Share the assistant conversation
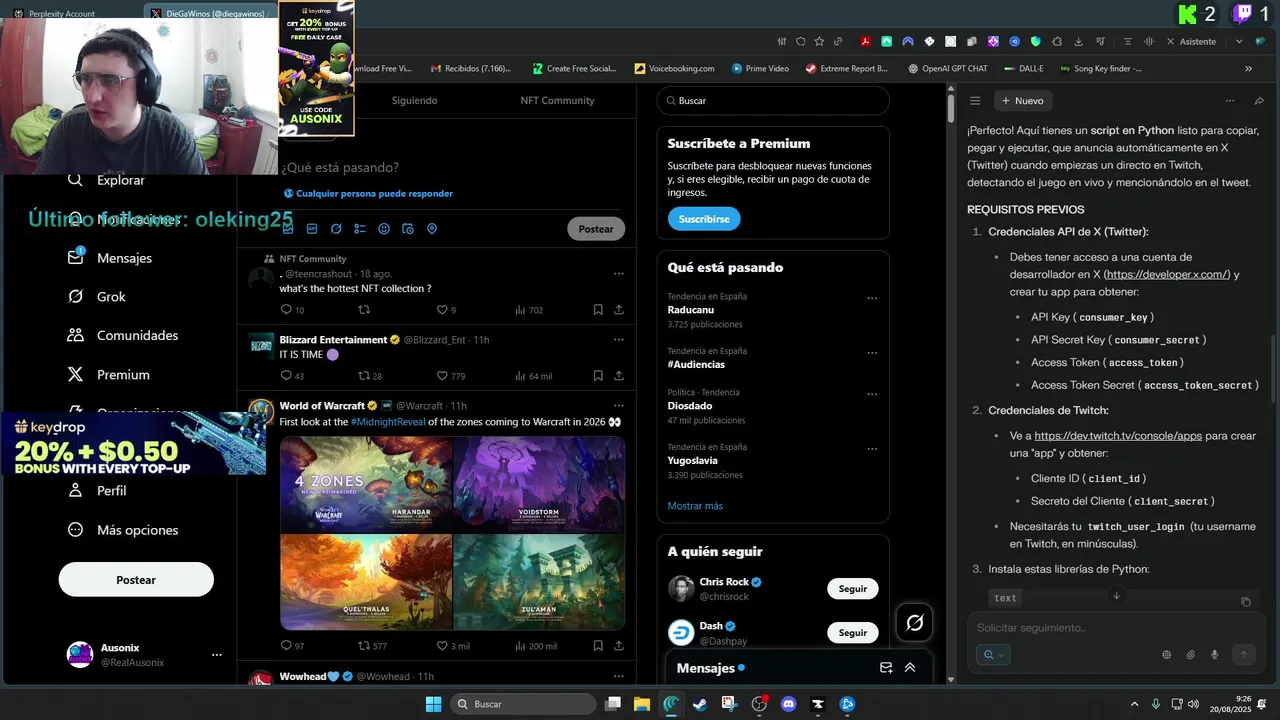 pos(1259,101)
